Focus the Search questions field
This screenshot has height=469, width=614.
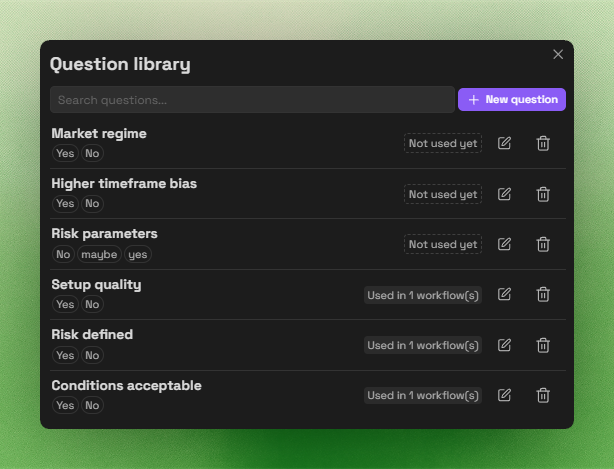pos(252,100)
